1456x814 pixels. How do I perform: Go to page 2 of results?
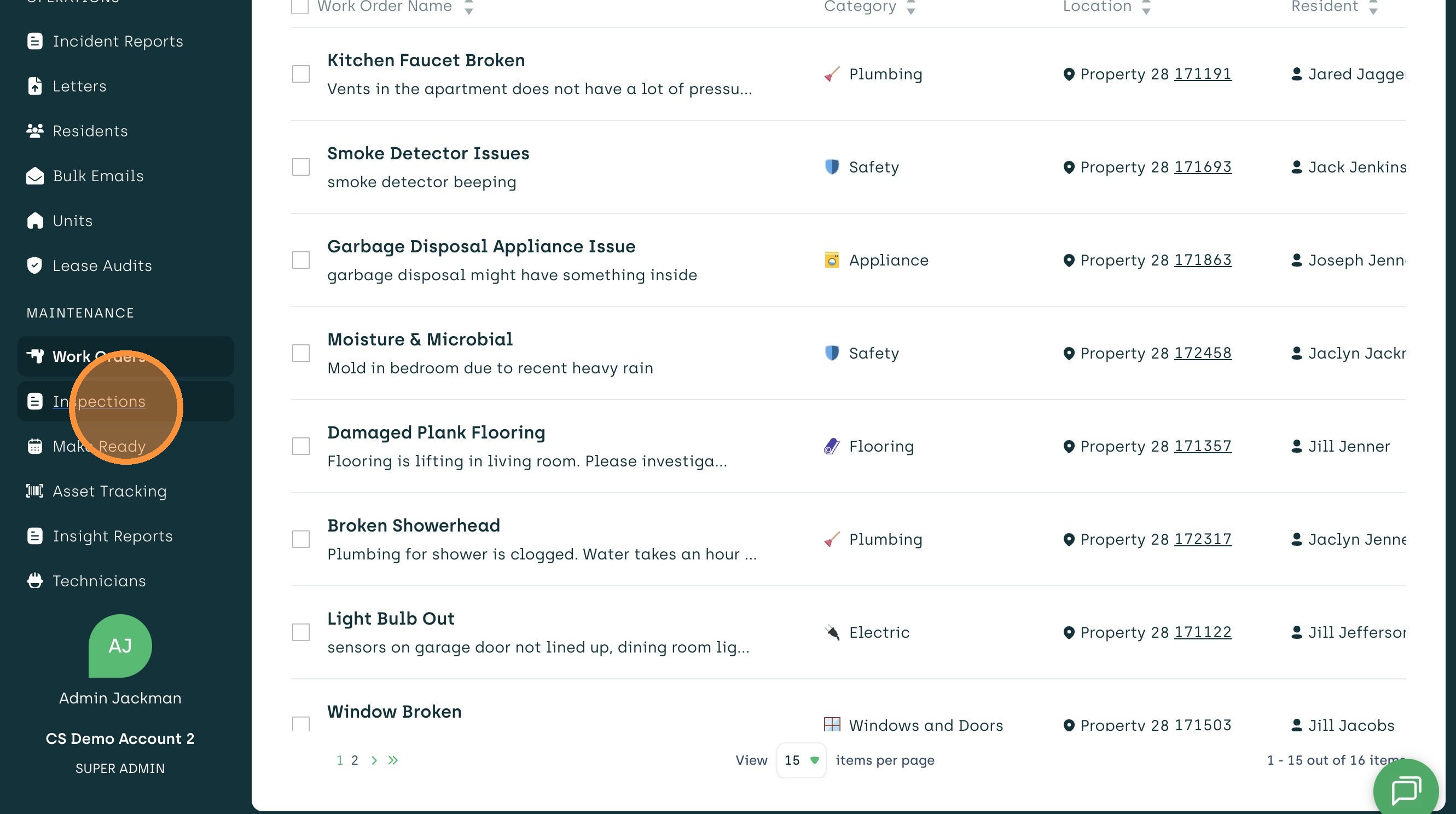point(355,760)
